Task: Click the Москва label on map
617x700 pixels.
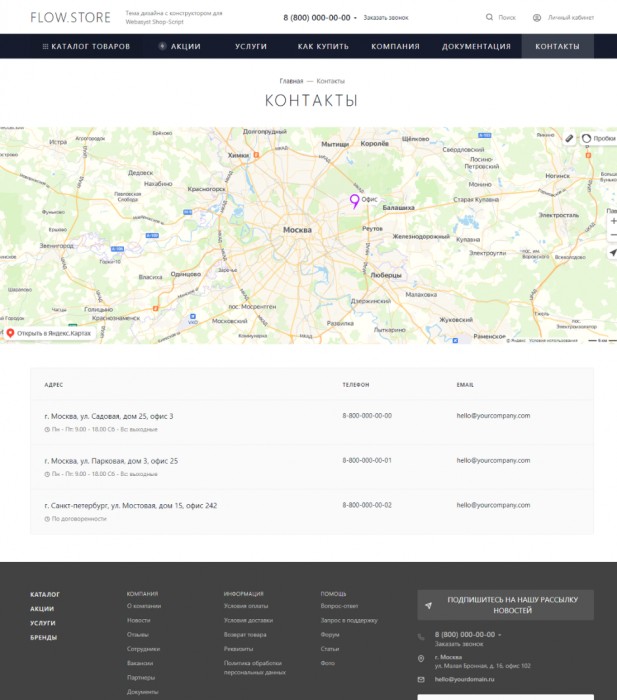Action: click(297, 230)
